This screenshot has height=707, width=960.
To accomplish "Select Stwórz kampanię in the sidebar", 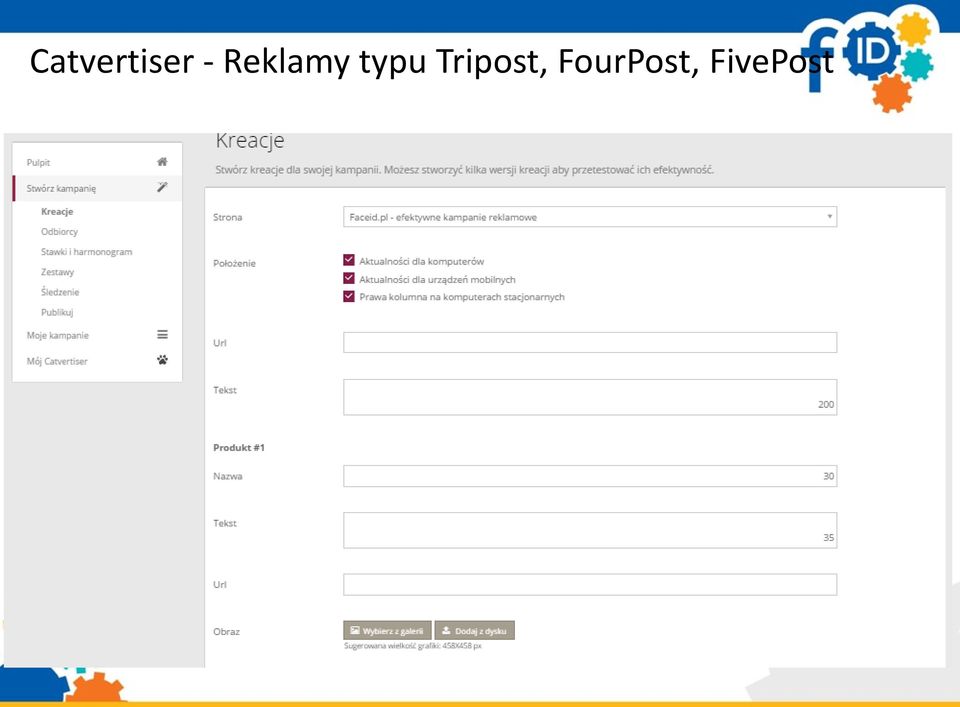I will point(97,188).
